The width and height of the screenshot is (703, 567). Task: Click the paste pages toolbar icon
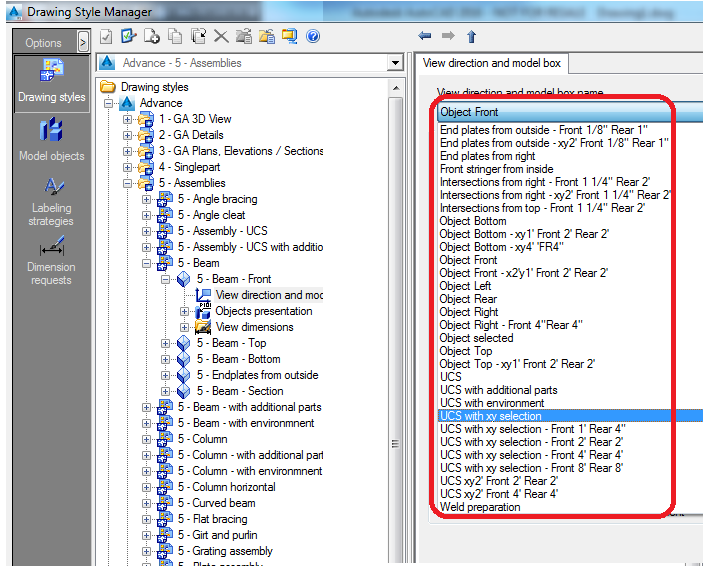[x=198, y=36]
